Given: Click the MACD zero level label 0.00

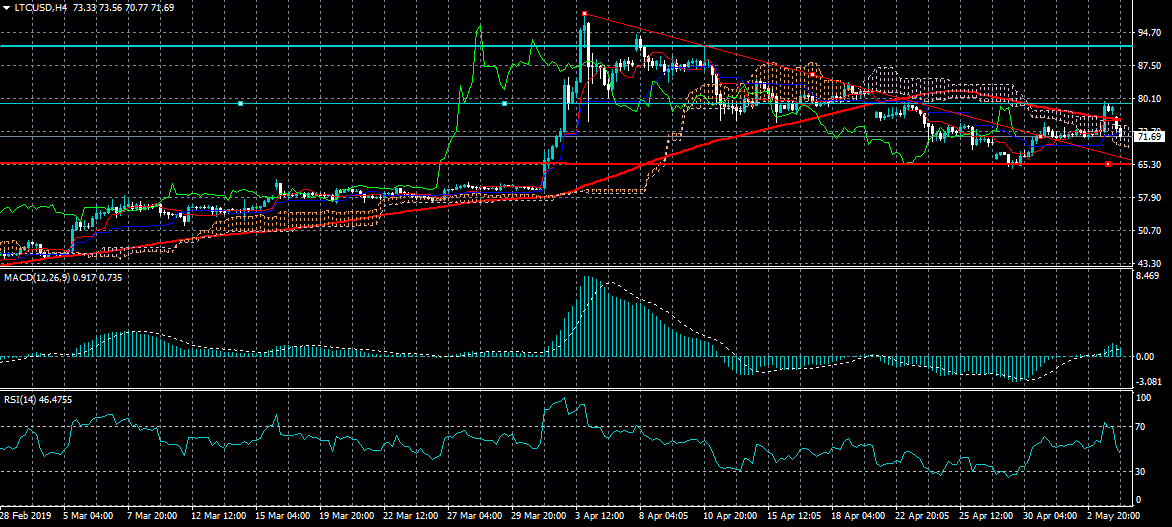Looking at the screenshot, I should [x=1144, y=357].
